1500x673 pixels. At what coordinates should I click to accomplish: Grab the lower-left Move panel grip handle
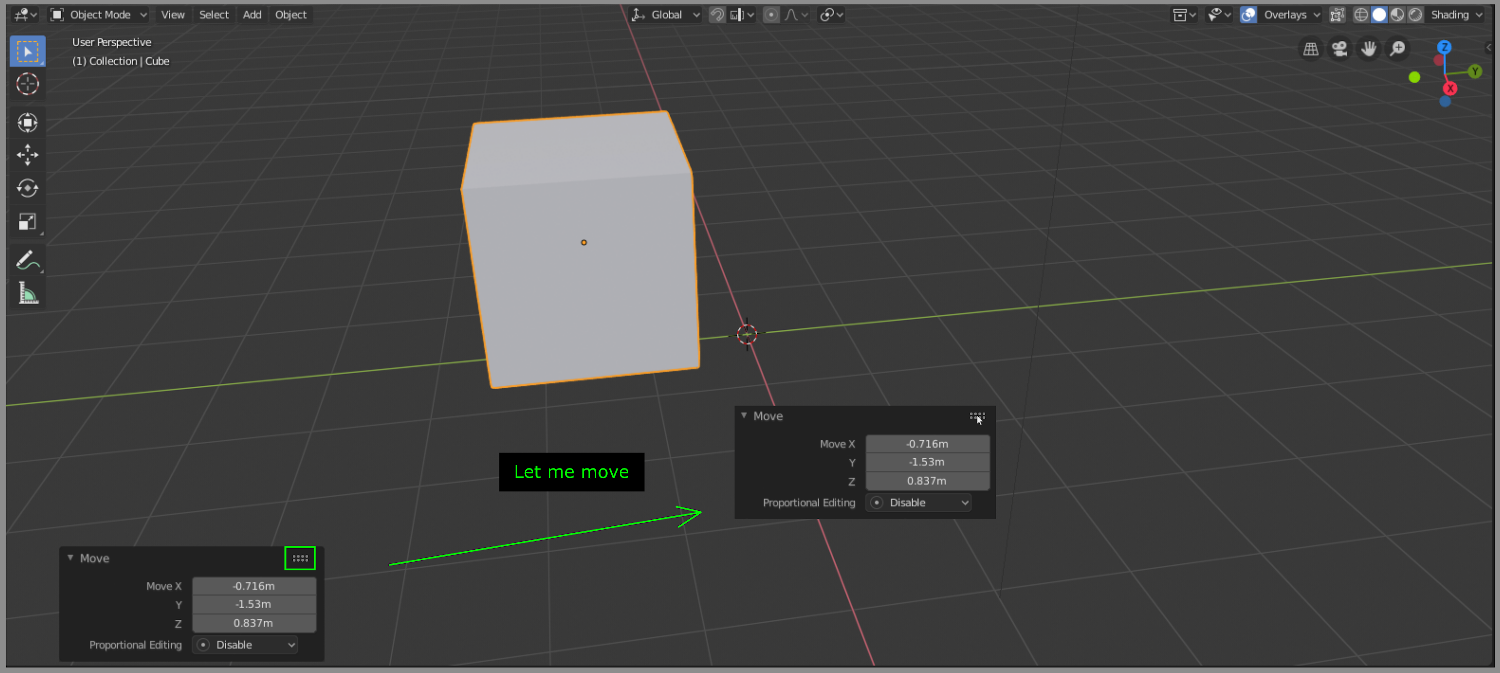pos(300,558)
